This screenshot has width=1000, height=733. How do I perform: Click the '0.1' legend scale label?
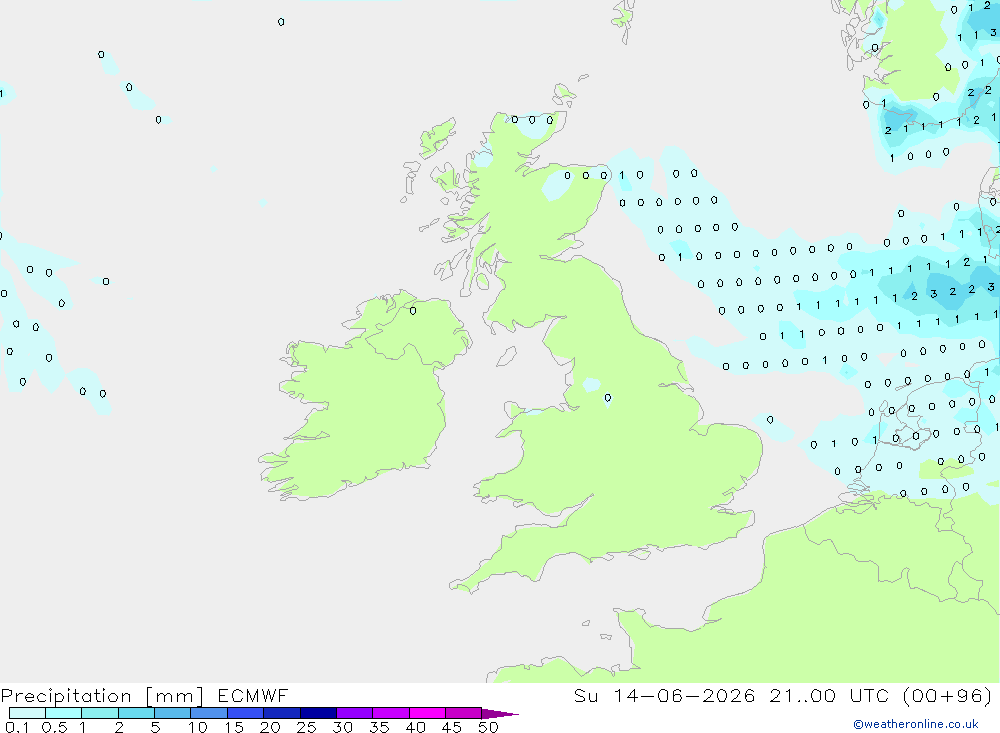(x=17, y=727)
